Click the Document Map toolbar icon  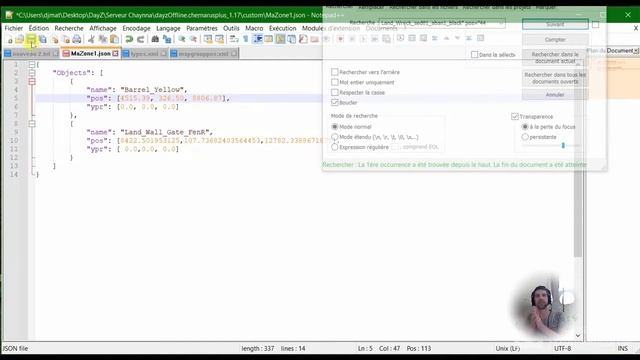click(280, 39)
